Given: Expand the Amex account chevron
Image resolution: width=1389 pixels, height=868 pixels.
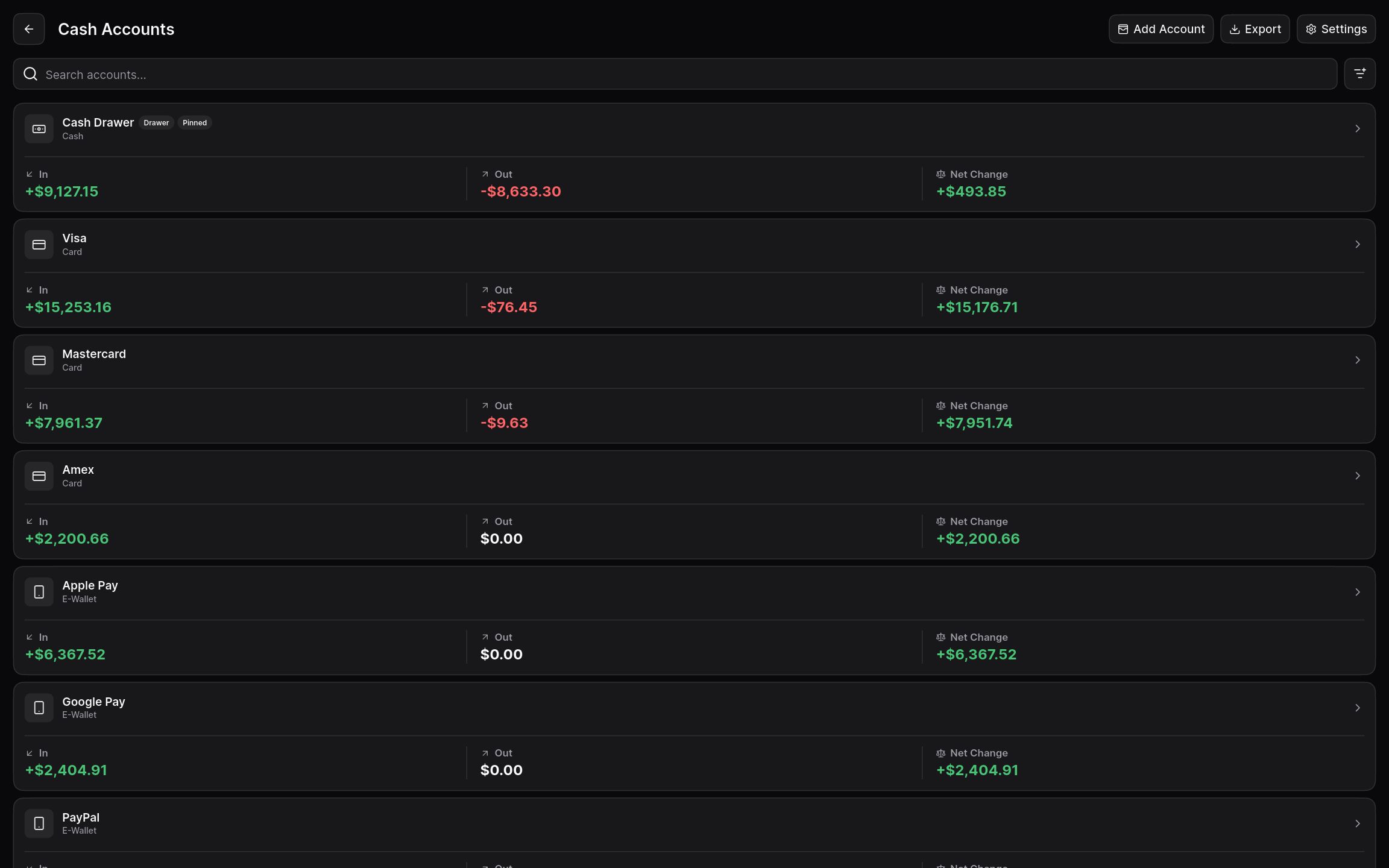Looking at the screenshot, I should pyautogui.click(x=1357, y=476).
